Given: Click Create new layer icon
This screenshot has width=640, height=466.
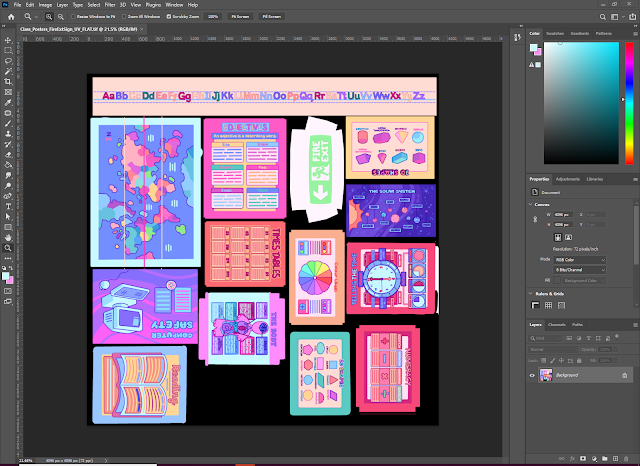Looking at the screenshot, I should pos(616,459).
